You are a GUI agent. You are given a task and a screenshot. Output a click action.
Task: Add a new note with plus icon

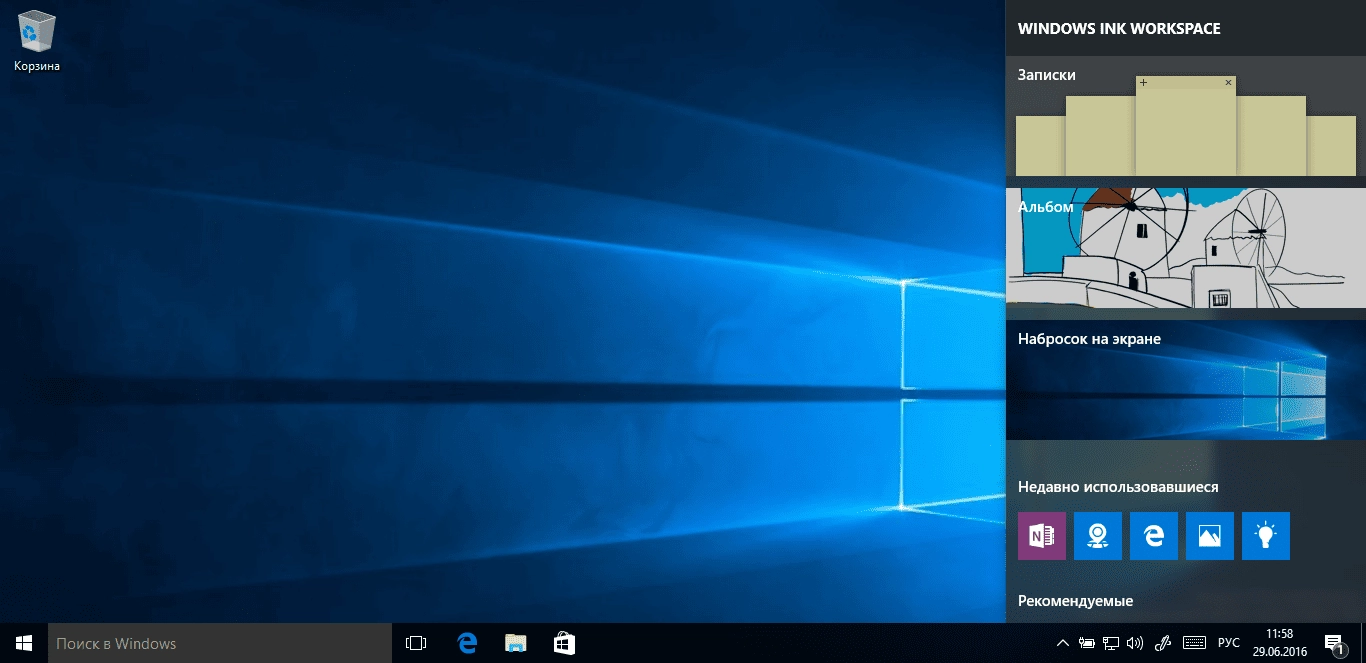[1143, 82]
